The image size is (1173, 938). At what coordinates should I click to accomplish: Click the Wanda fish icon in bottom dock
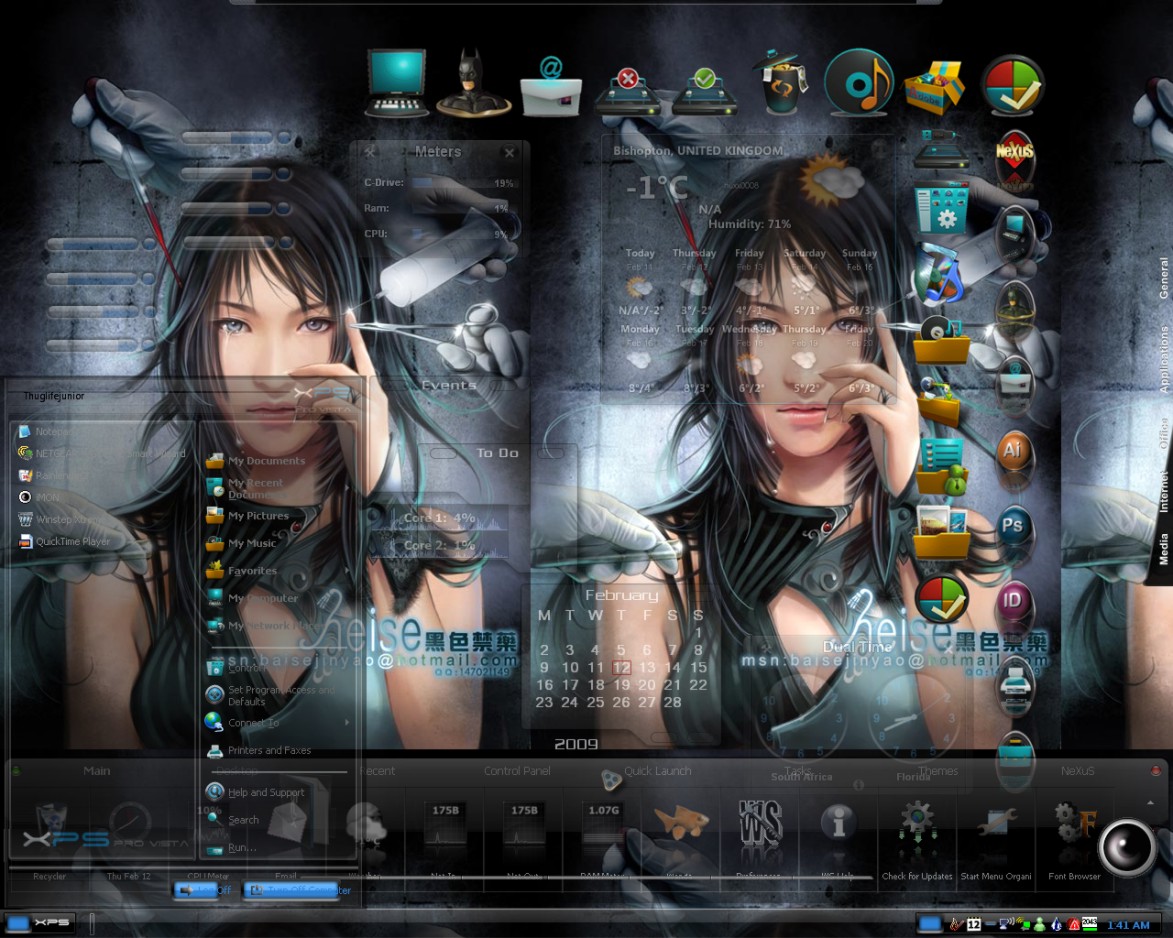coord(680,822)
